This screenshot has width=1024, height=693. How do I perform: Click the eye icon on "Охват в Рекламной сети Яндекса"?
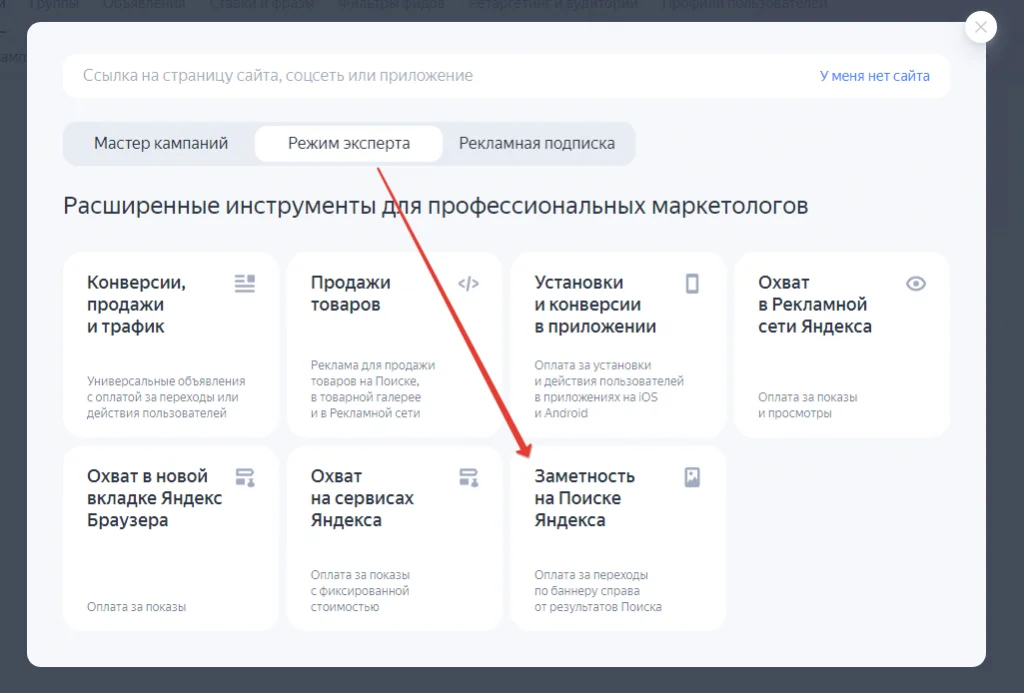pos(916,283)
